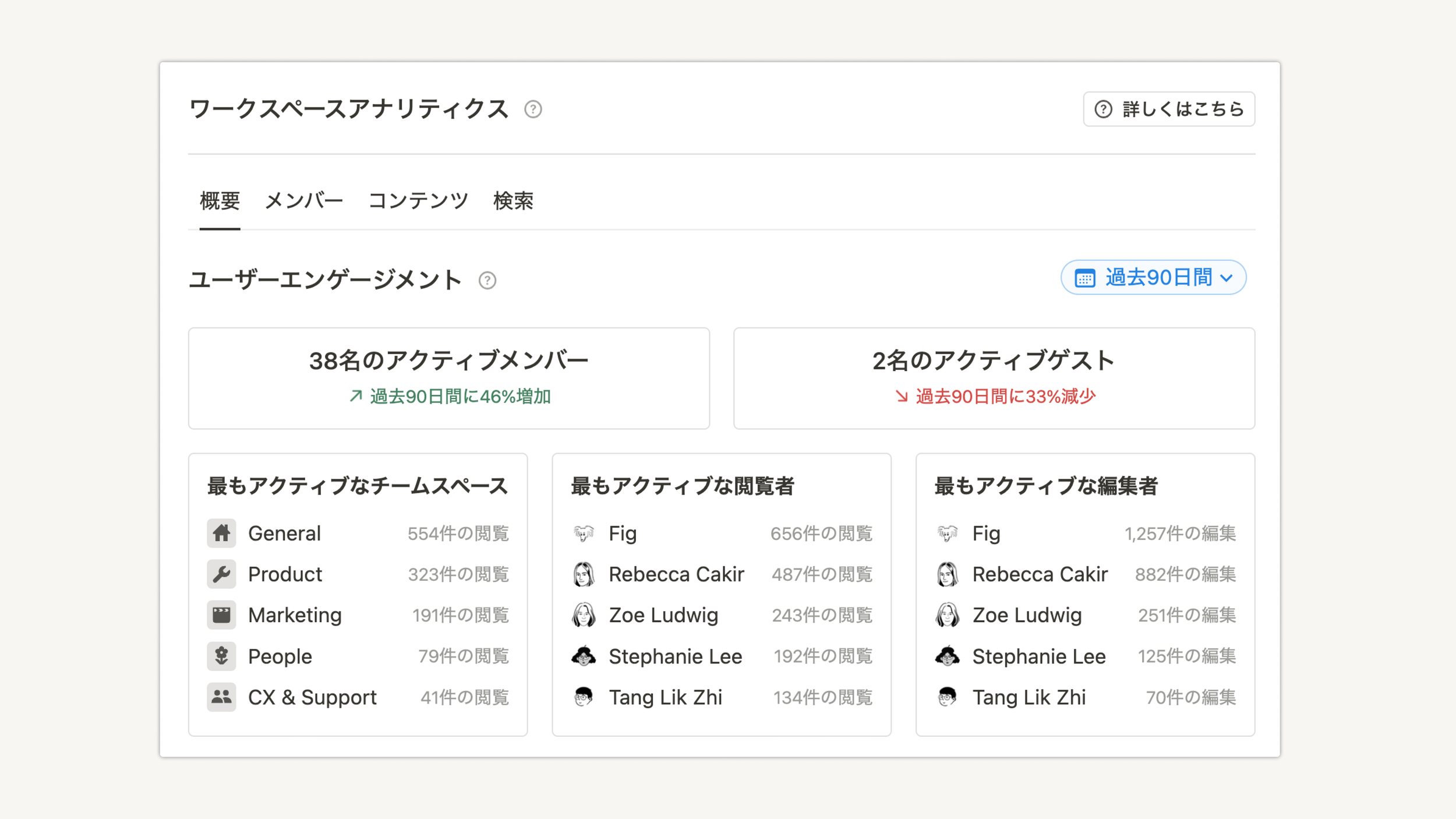Click the 詳しくはこちら button
This screenshot has height=819, width=1456.
[1169, 109]
